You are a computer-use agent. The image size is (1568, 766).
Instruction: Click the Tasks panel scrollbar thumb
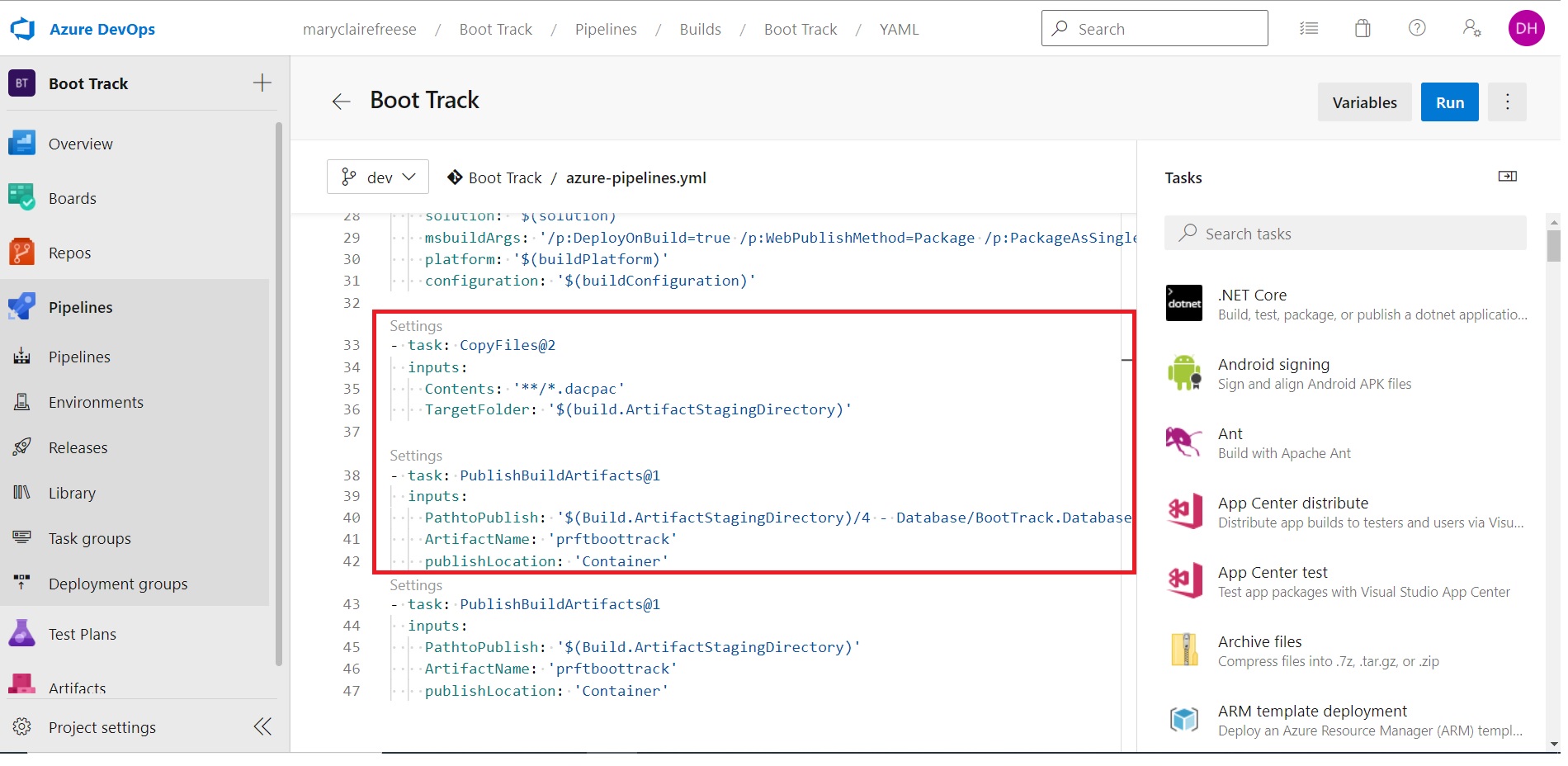(x=1554, y=245)
